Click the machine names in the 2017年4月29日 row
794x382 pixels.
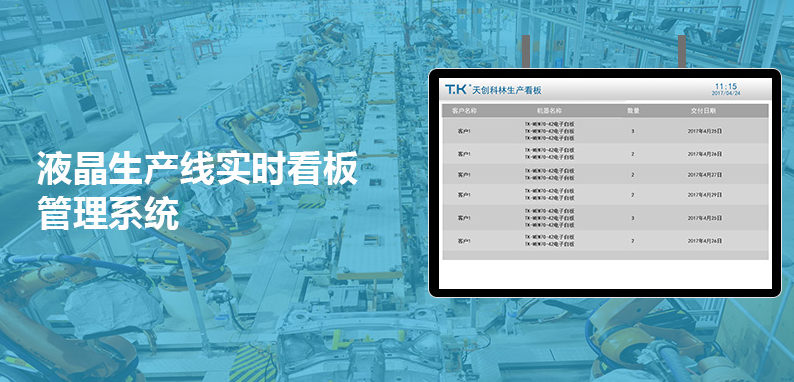[549, 195]
